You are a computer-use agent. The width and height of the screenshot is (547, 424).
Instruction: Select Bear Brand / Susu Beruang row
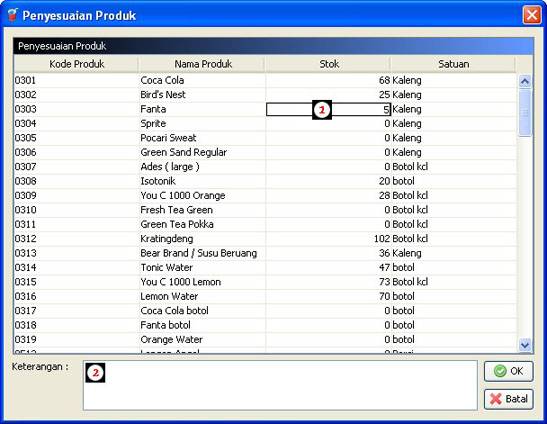[x=265, y=253]
